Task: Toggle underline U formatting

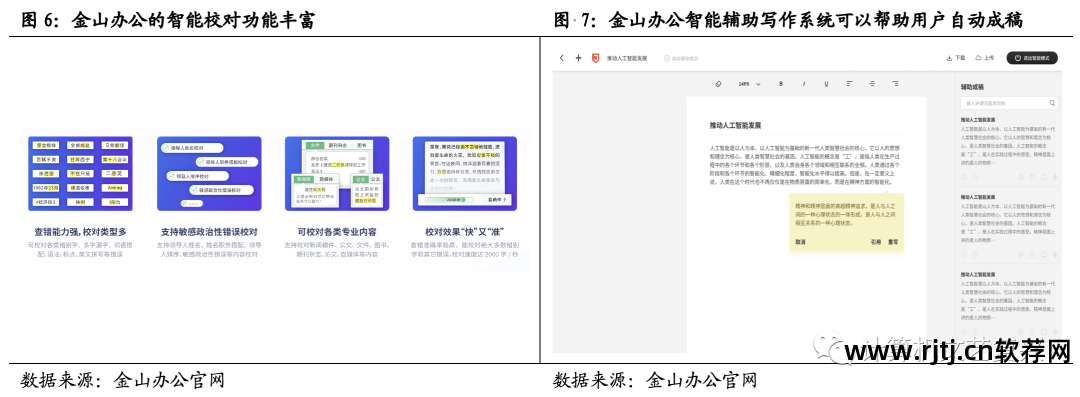Action: [x=826, y=83]
